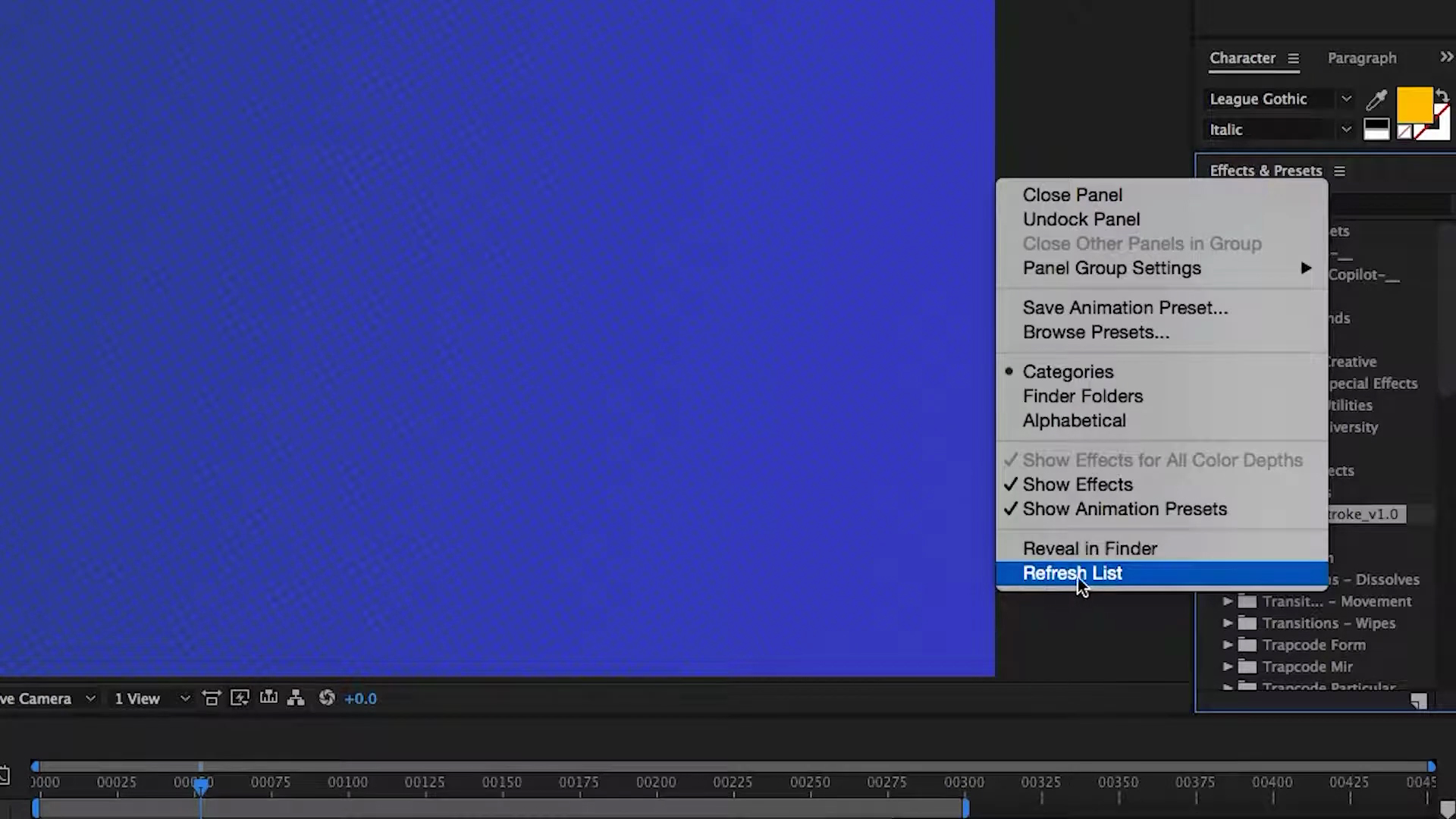Select Alphabetical sorting option
1456x819 pixels.
[x=1074, y=421]
